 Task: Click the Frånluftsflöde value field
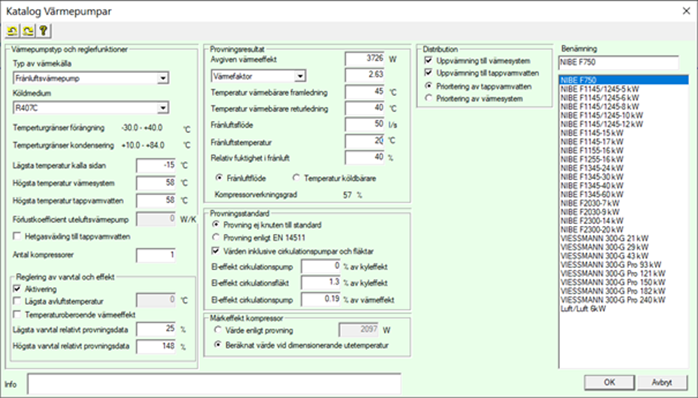tap(365, 124)
